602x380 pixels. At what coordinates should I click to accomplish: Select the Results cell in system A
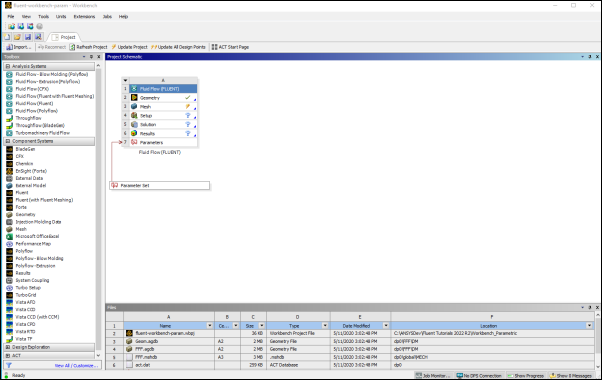[164, 134]
